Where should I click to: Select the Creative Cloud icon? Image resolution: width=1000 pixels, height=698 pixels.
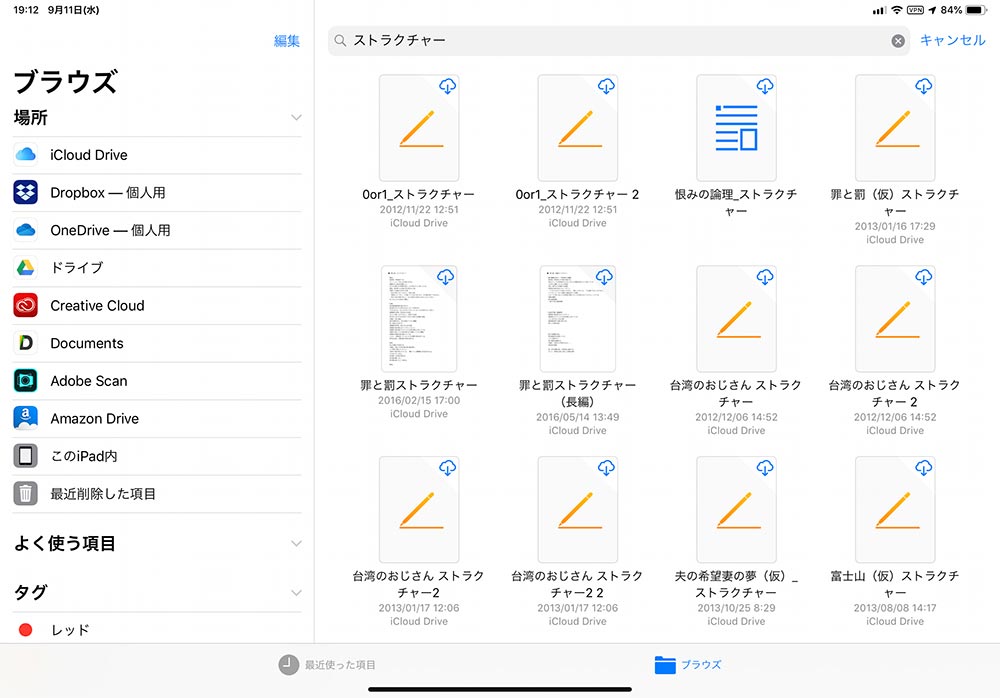[x=26, y=305]
